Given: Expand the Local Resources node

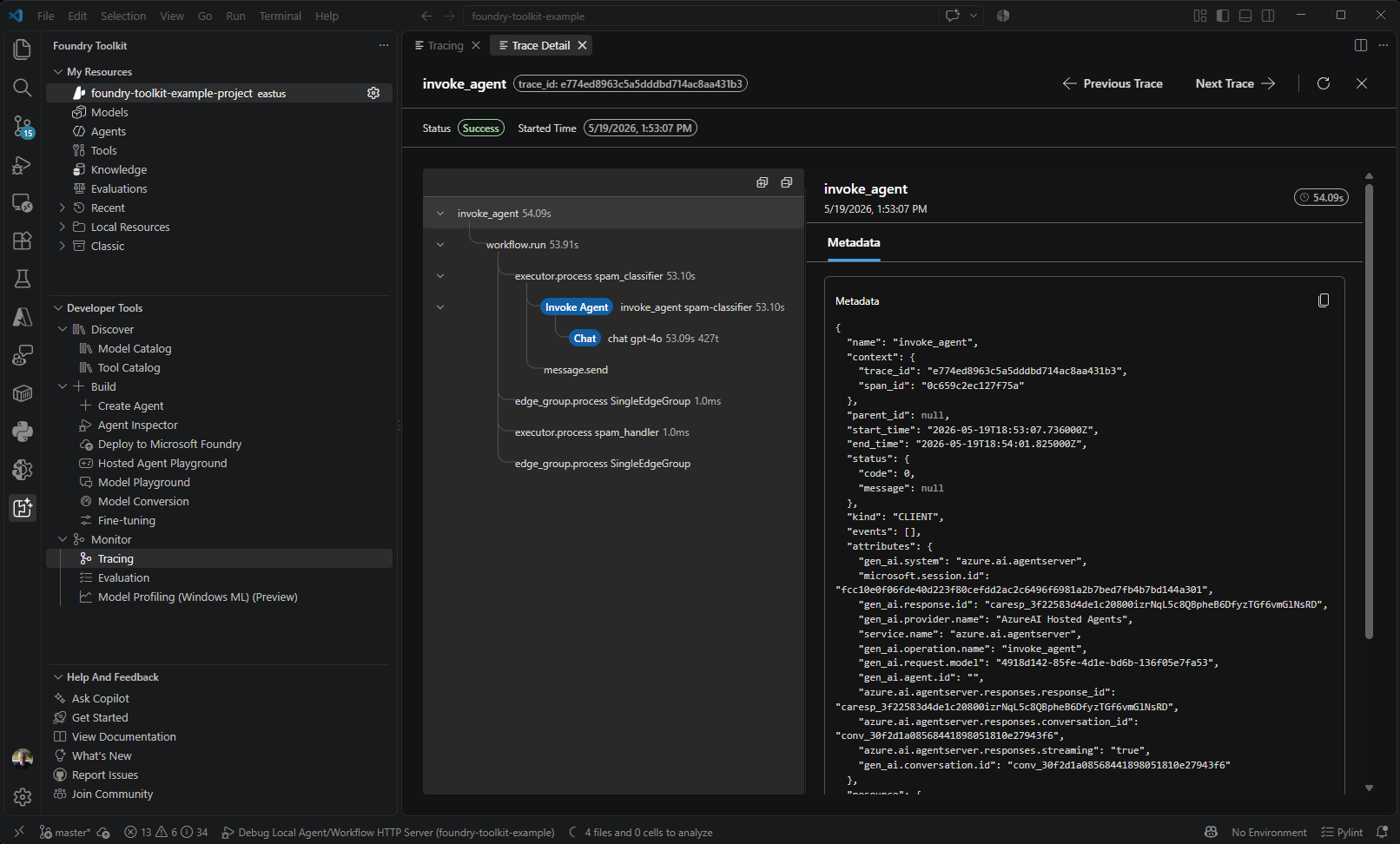Looking at the screenshot, I should click(x=62, y=227).
